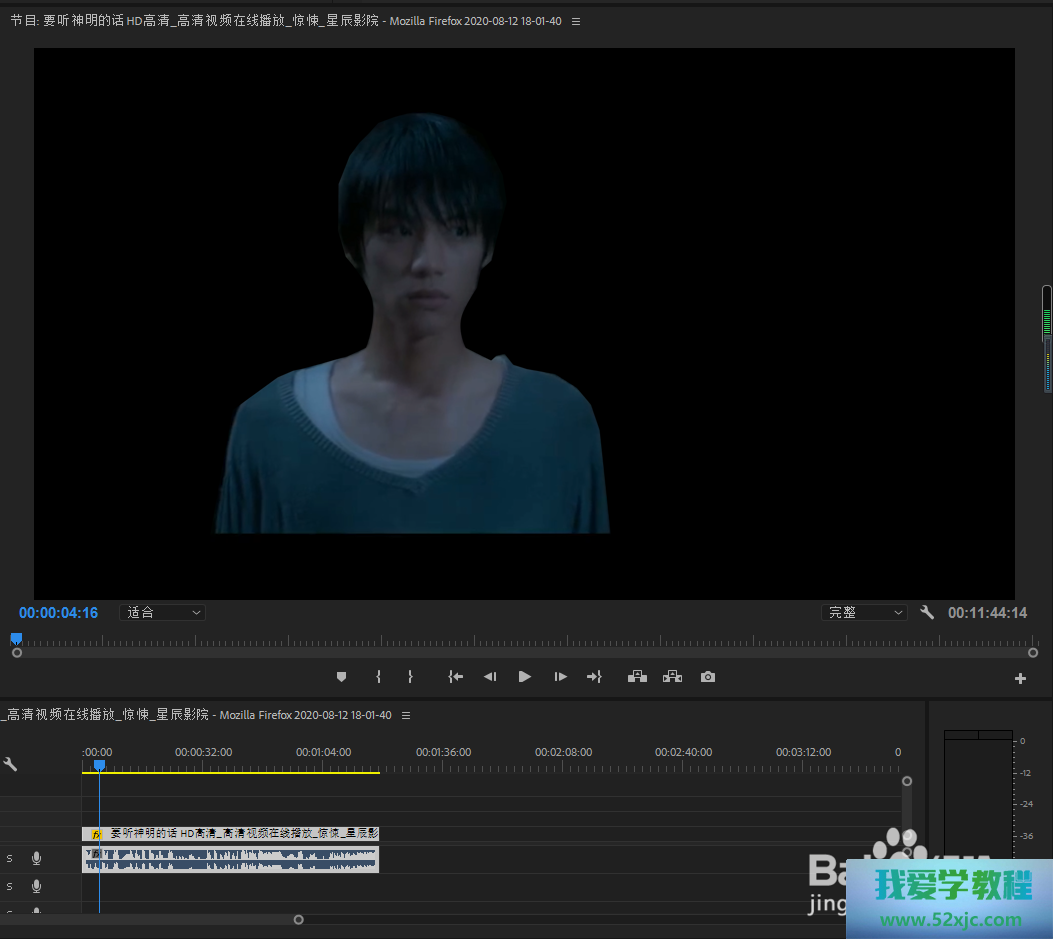Step back one frame

(490, 677)
